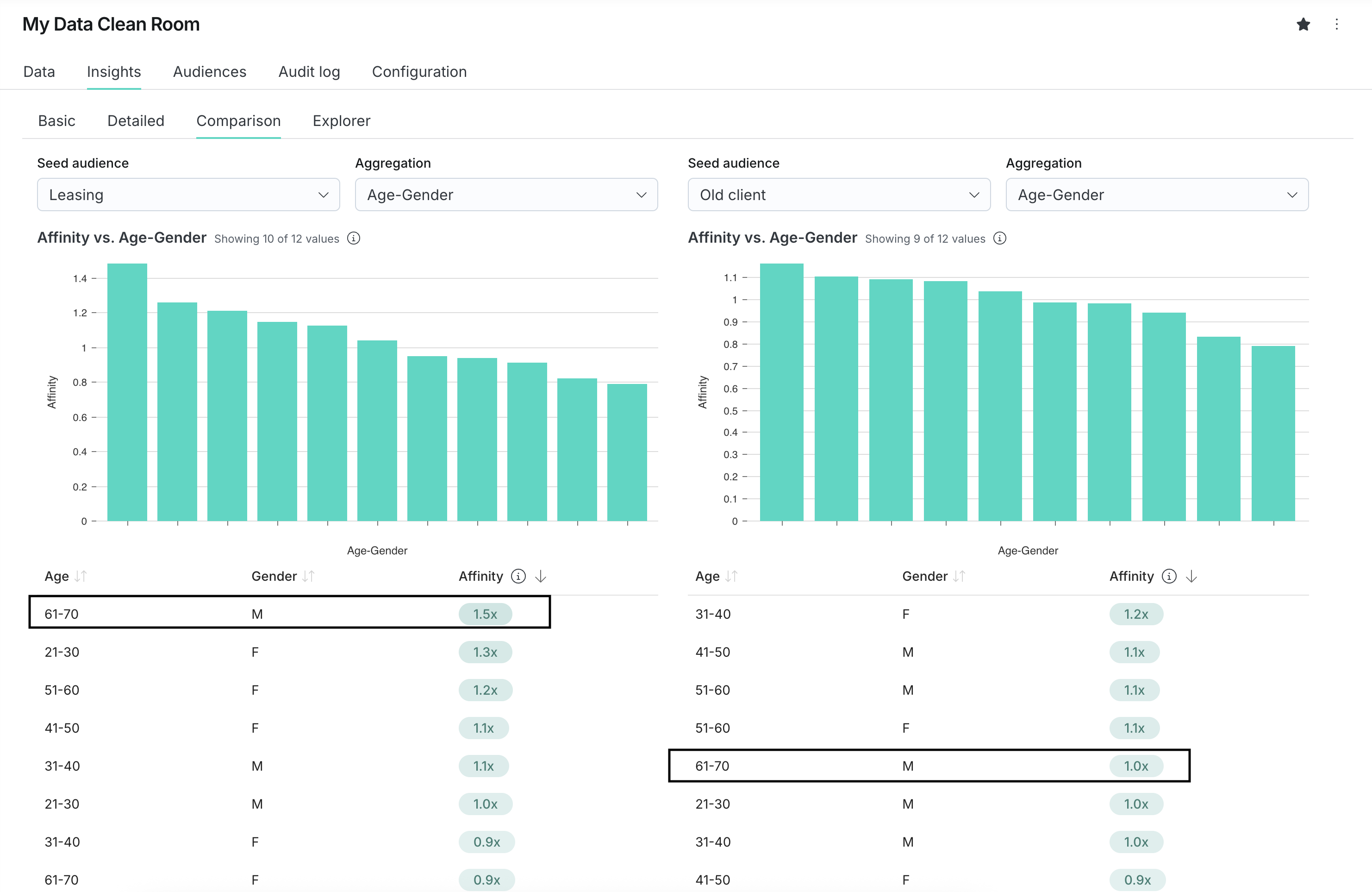Select the highlighted 1.5x affinity value
Screen dimensions: 1372x892
tap(486, 614)
